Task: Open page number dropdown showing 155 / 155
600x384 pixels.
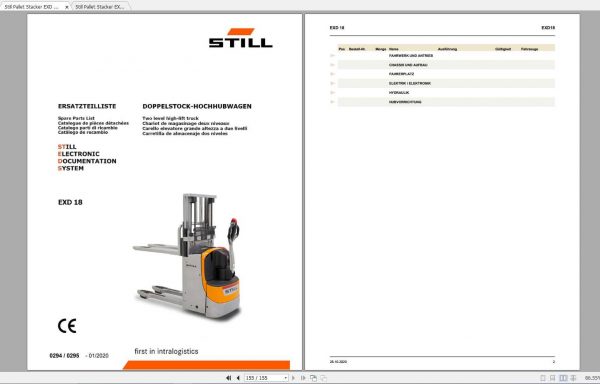Action: coord(285,378)
